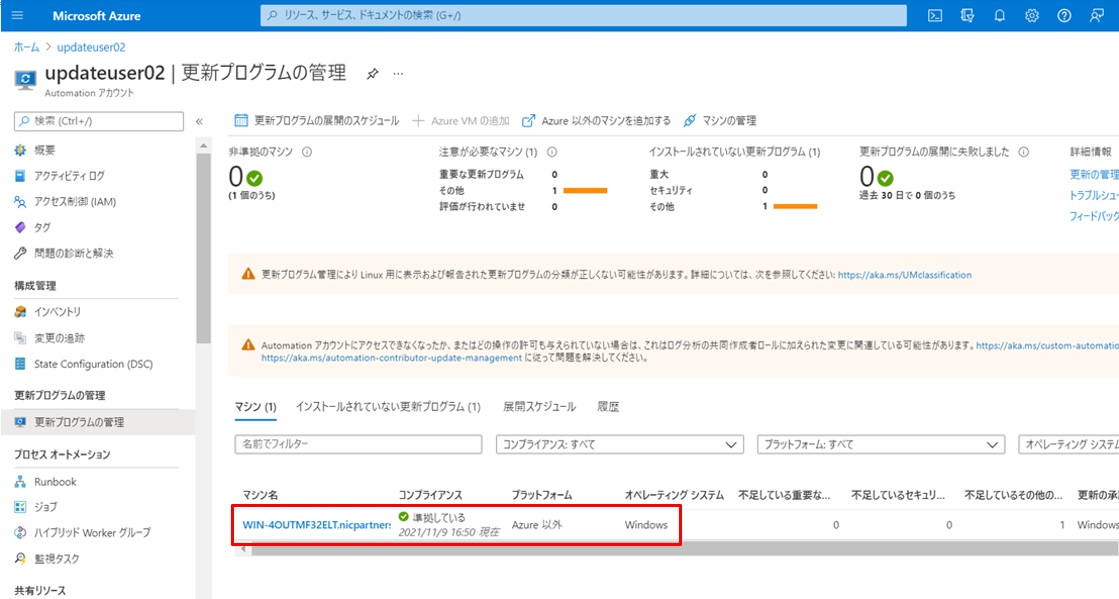Switch to the マシン (1) tab
Viewport: 1119px width, 599px height.
click(255, 407)
